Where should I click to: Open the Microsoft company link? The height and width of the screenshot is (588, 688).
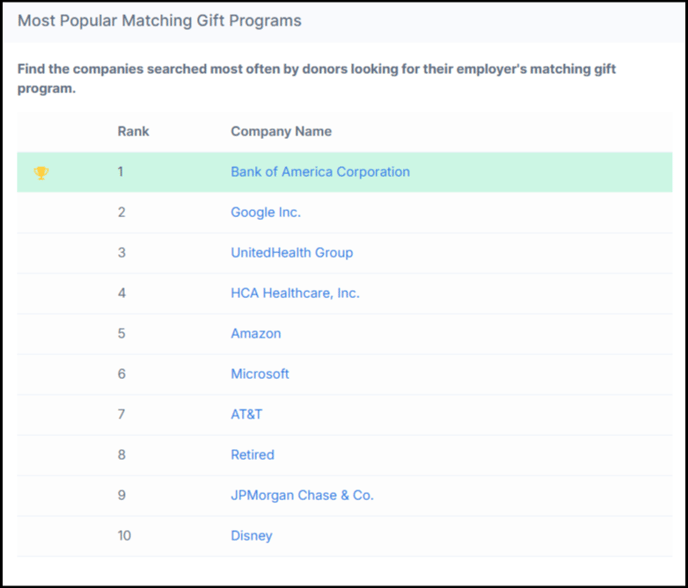(x=259, y=374)
